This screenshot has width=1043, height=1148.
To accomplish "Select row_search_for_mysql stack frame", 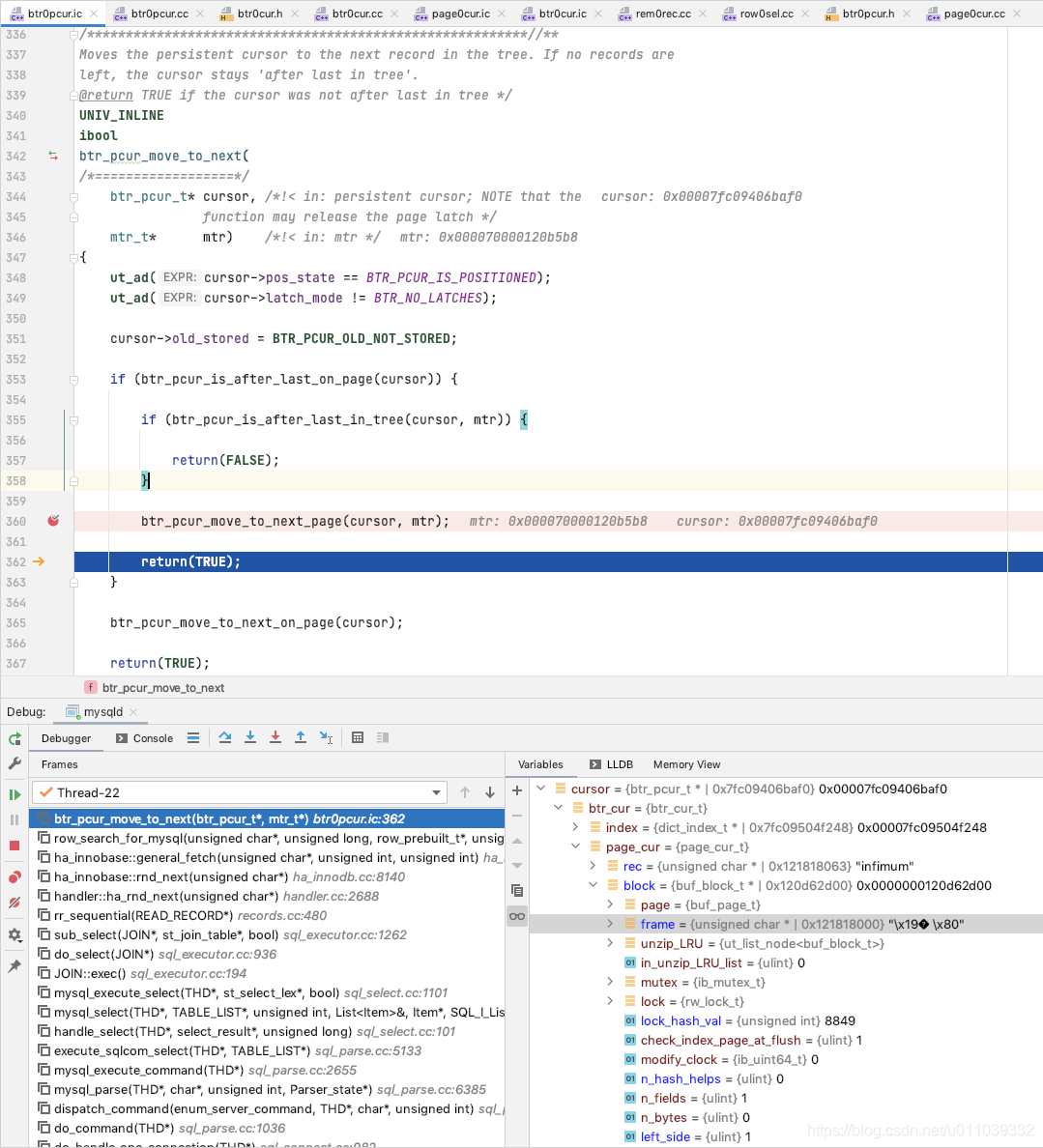I will 267,838.
